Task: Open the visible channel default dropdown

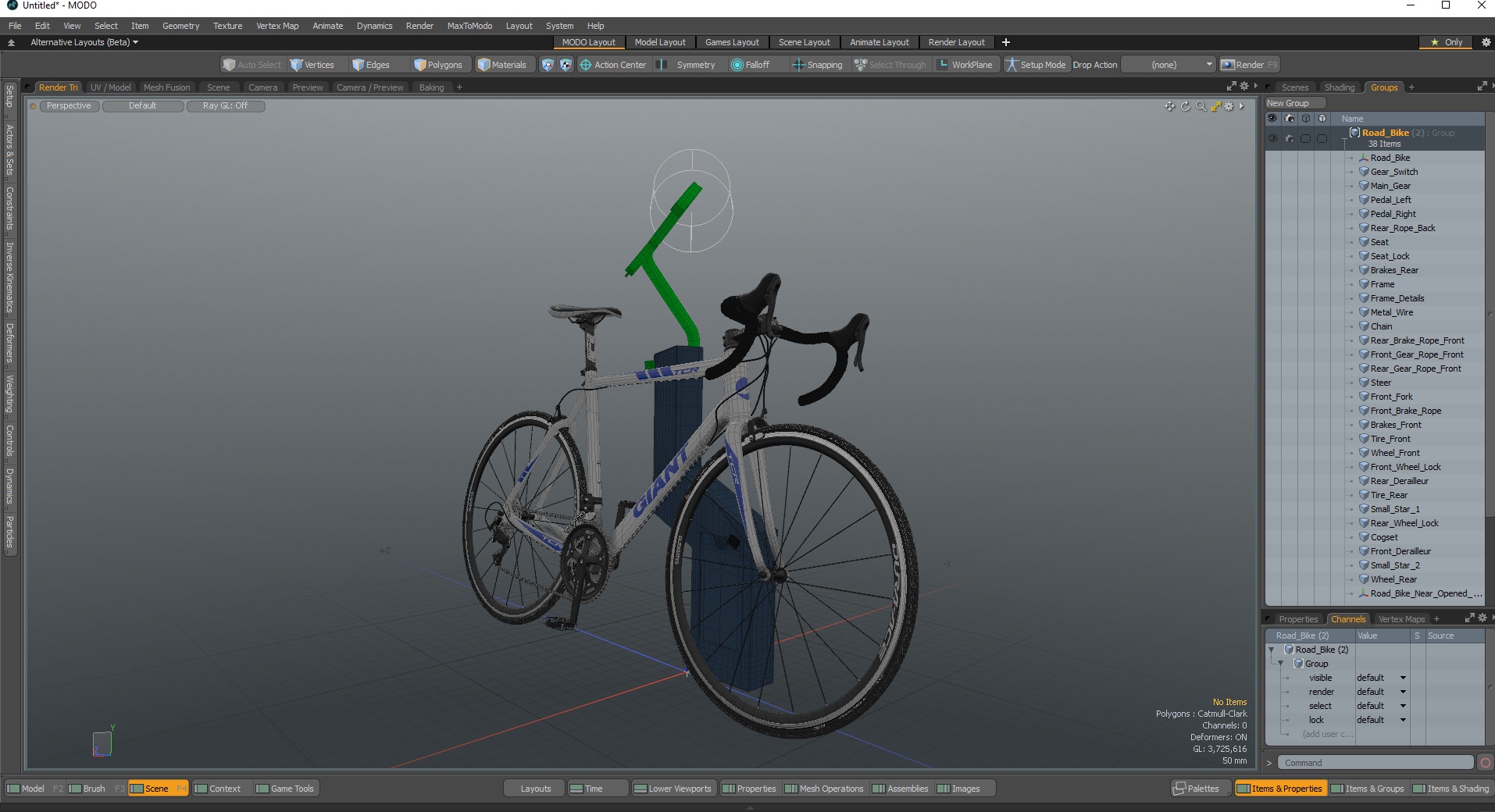Action: (x=1381, y=678)
